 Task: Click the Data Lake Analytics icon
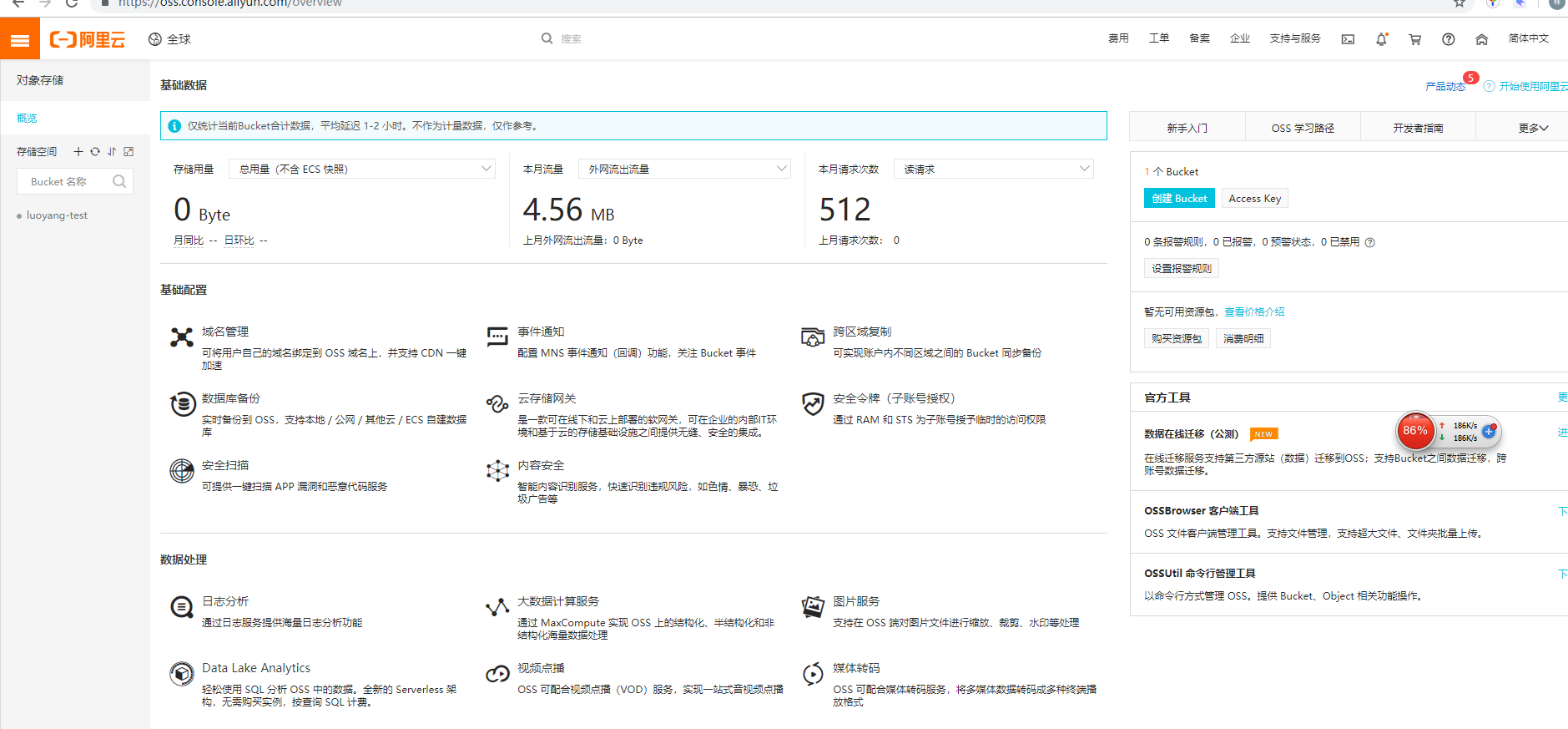coord(182,674)
